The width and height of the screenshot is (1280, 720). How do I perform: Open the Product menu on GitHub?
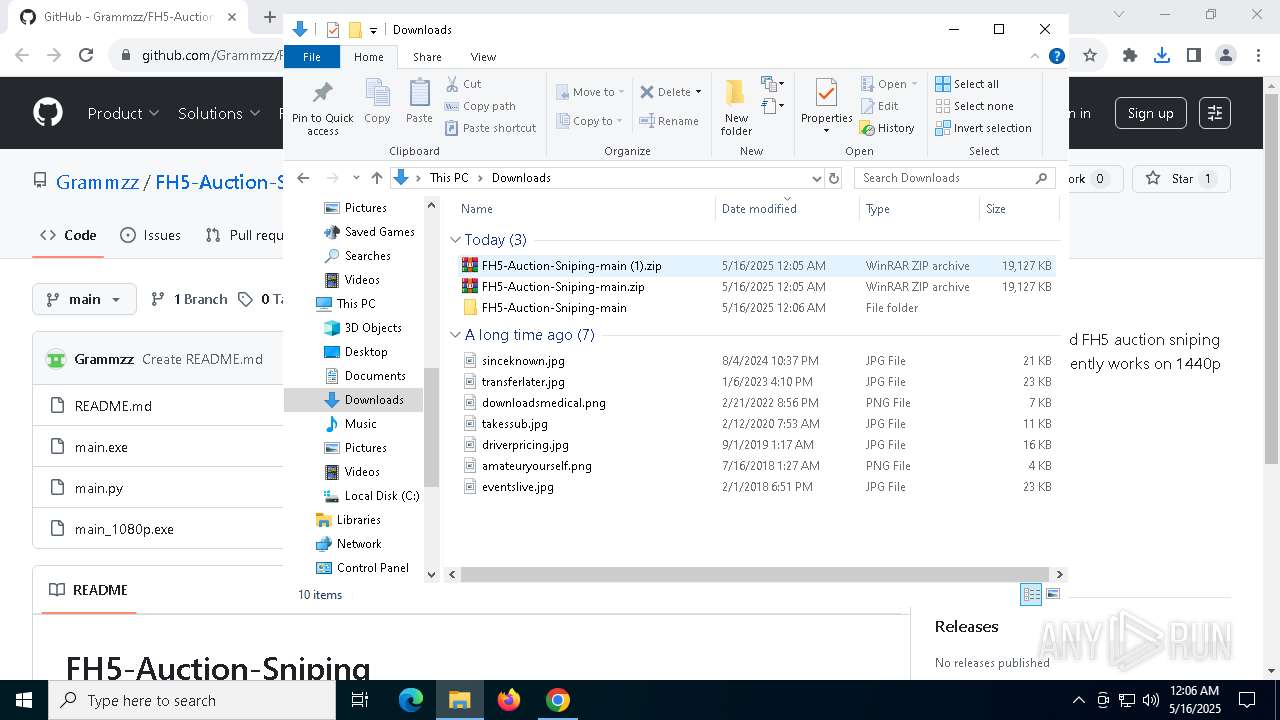[x=123, y=113]
